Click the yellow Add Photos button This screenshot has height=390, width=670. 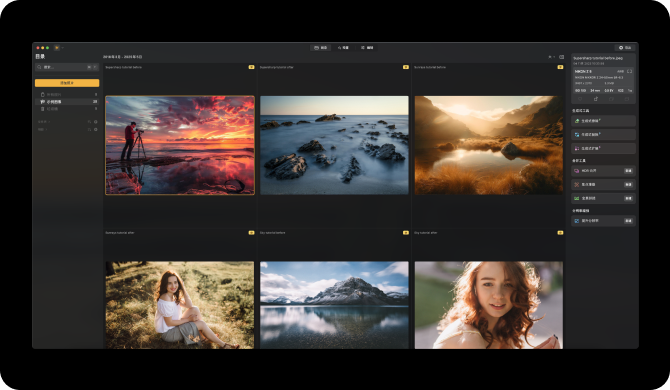(67, 83)
